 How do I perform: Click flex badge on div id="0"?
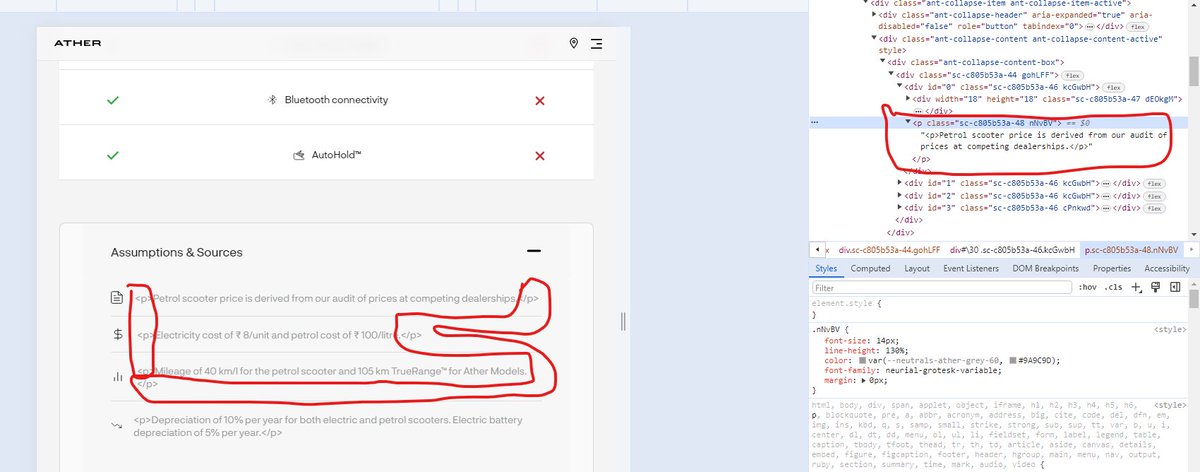tap(1113, 87)
